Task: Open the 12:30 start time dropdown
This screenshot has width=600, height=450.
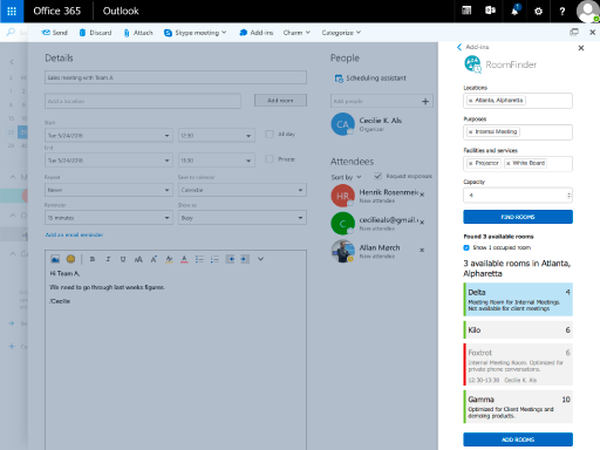Action: coord(217,135)
